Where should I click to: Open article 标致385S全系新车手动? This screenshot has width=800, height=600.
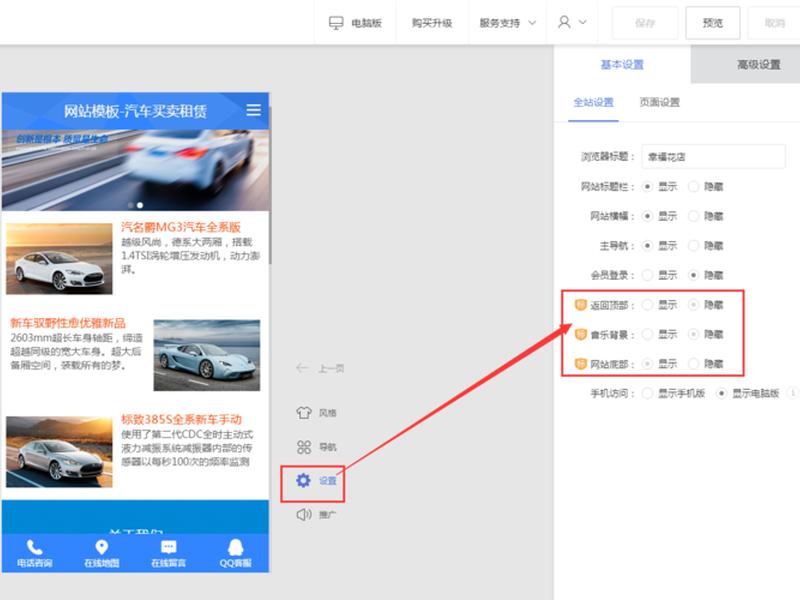pos(181,419)
